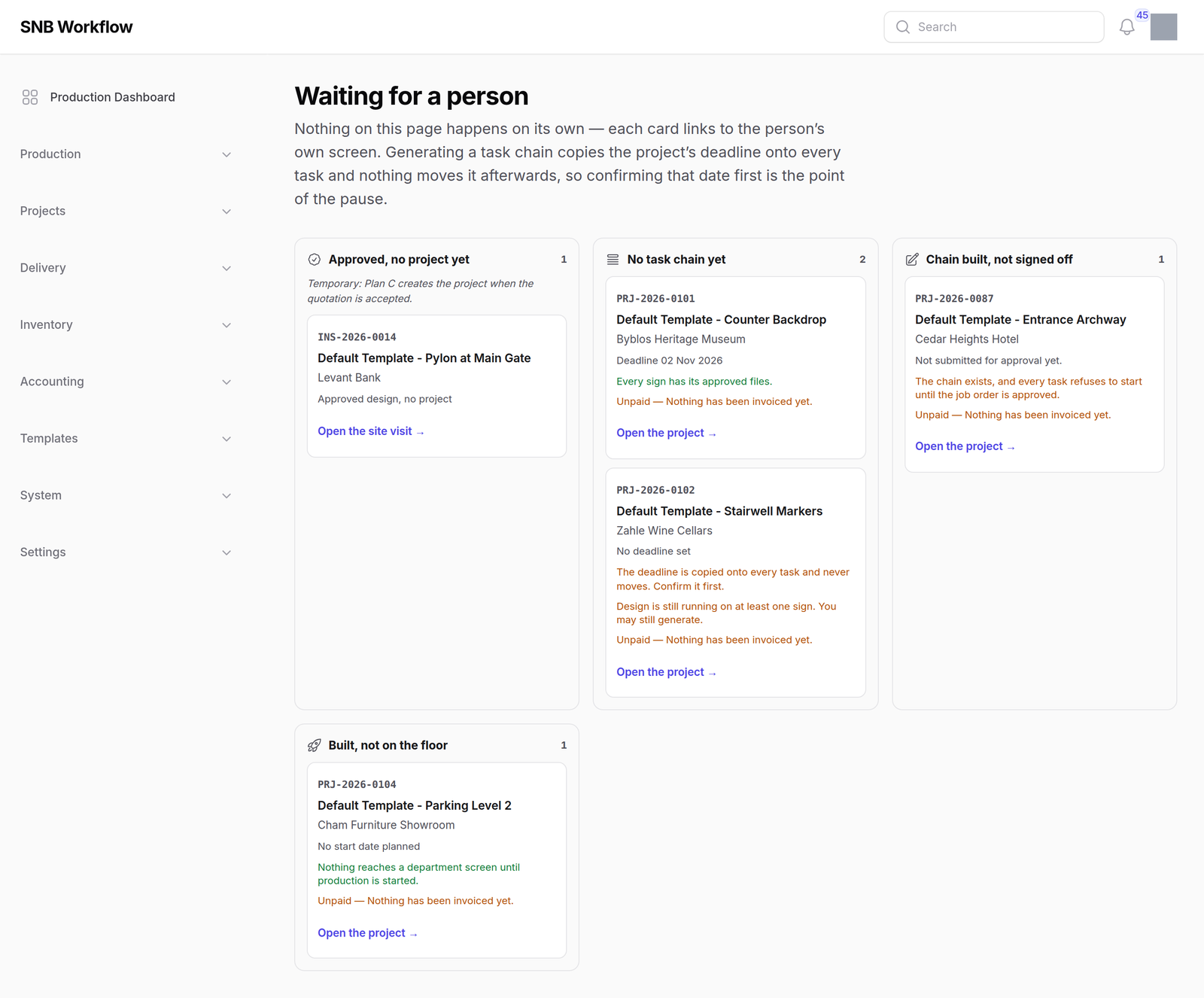Open the site visit for Pylon at Main Gate
The image size is (1204, 998).
(371, 431)
